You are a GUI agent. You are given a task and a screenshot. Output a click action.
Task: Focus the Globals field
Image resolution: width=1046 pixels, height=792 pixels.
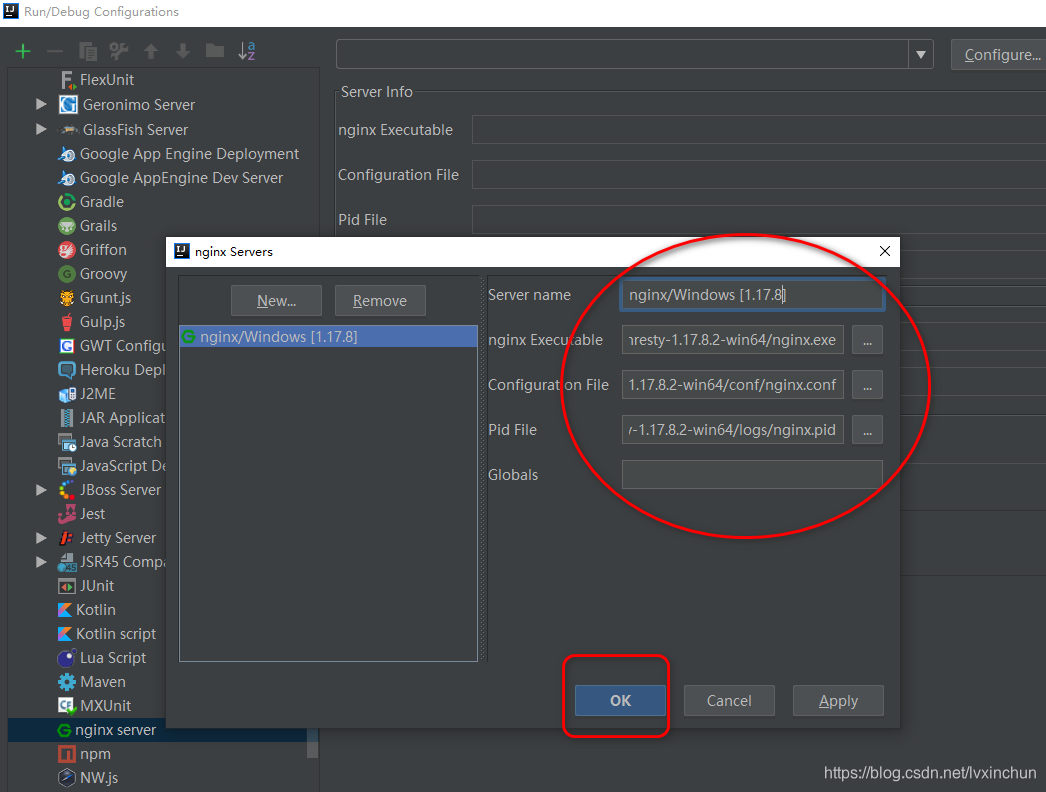coord(752,474)
